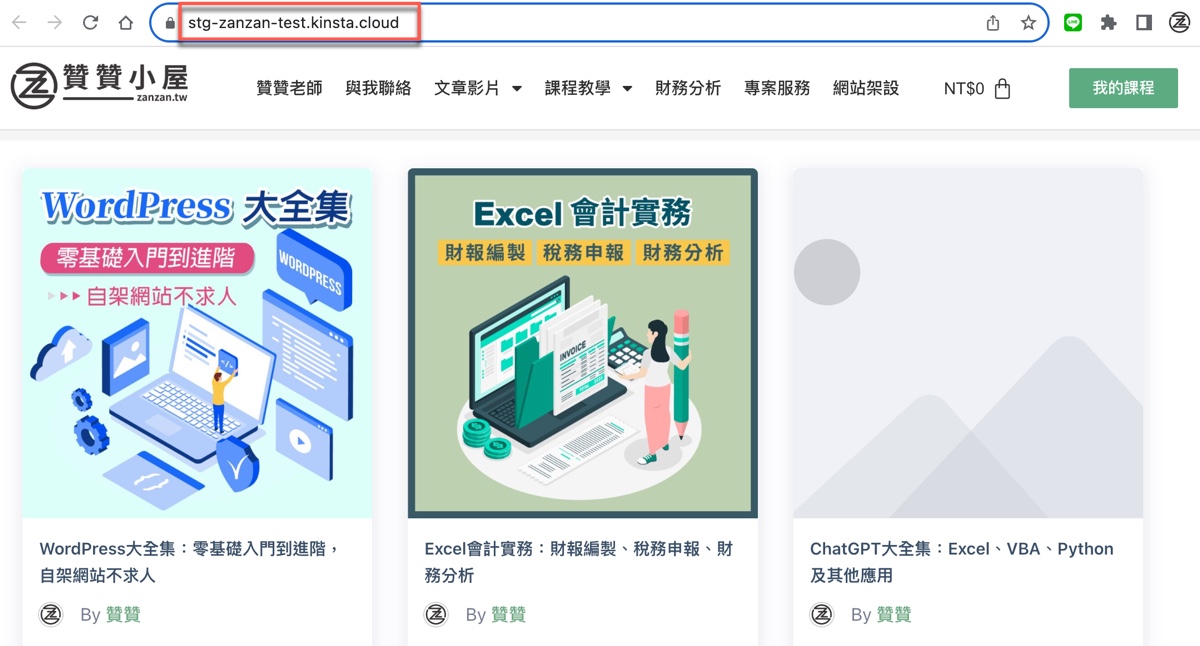Select 文章影片 in navigation

tap(467, 88)
